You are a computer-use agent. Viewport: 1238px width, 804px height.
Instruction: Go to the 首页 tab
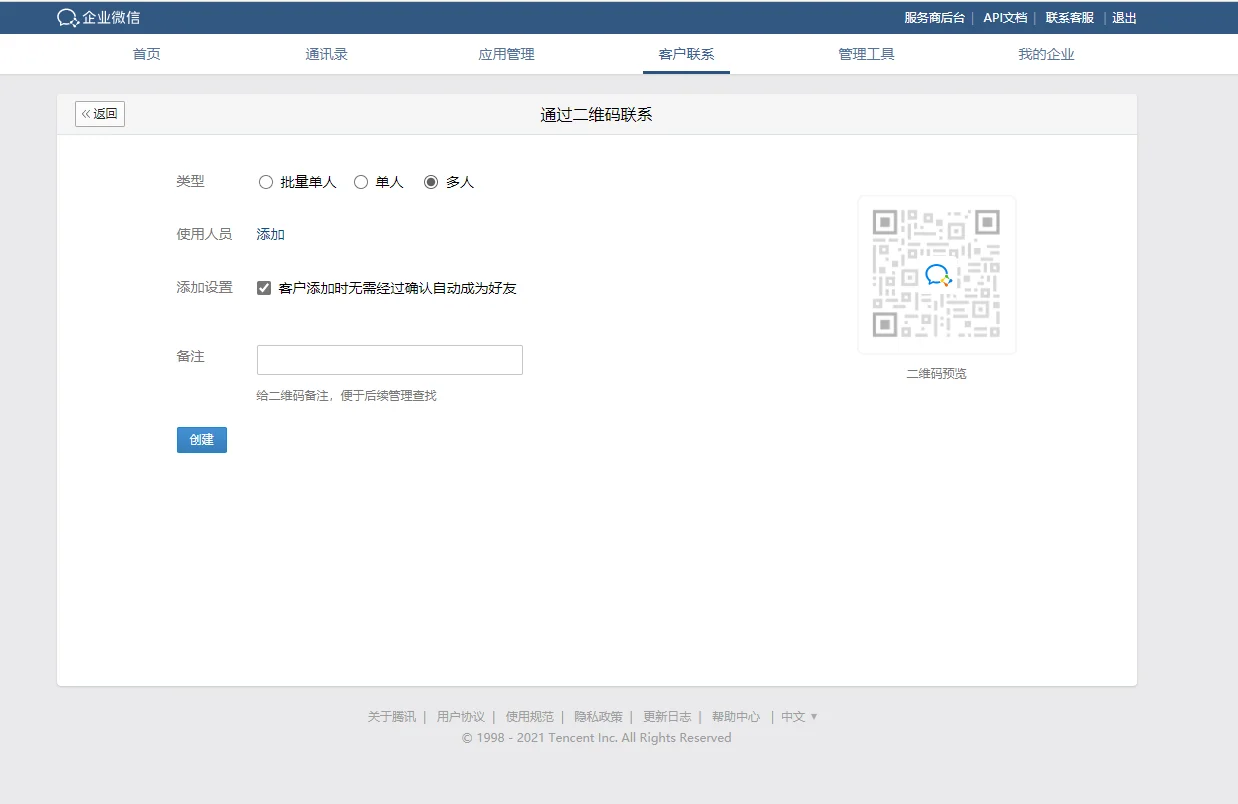tap(147, 54)
